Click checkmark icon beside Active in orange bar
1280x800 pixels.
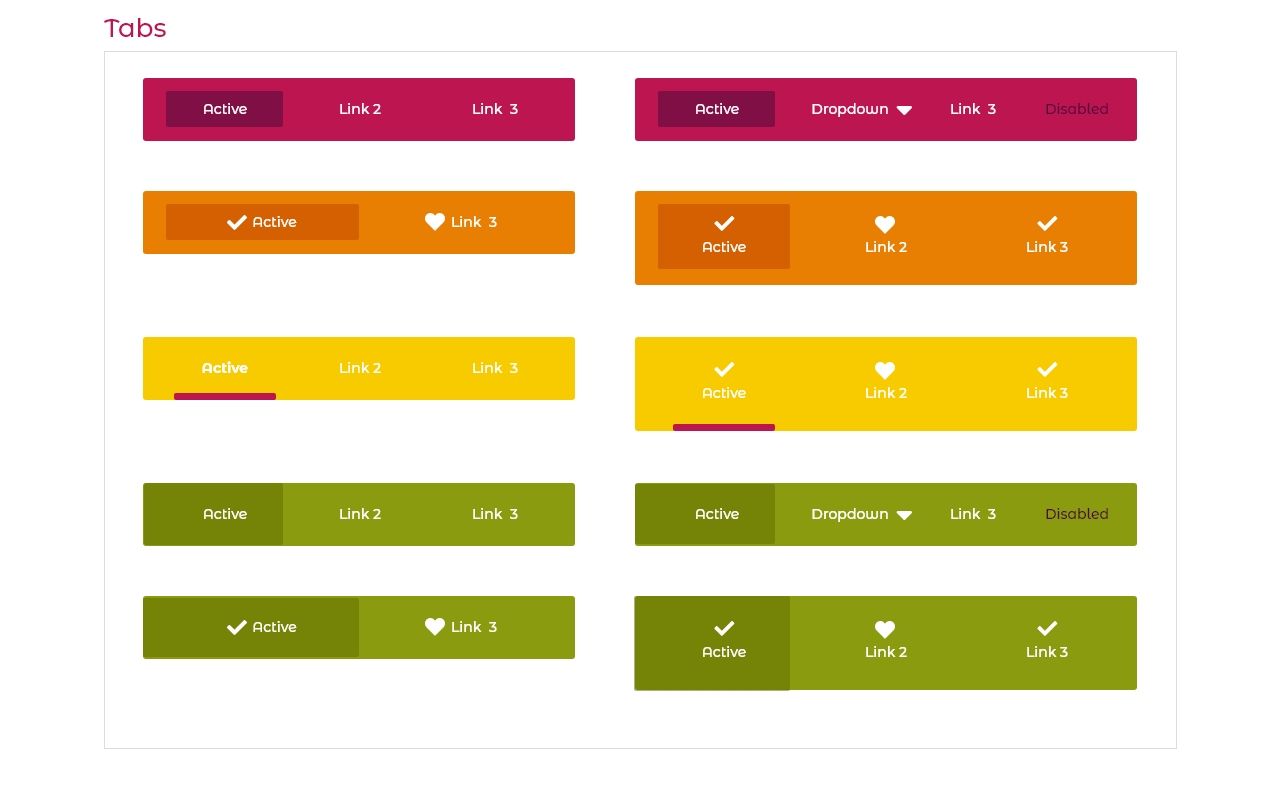point(237,222)
